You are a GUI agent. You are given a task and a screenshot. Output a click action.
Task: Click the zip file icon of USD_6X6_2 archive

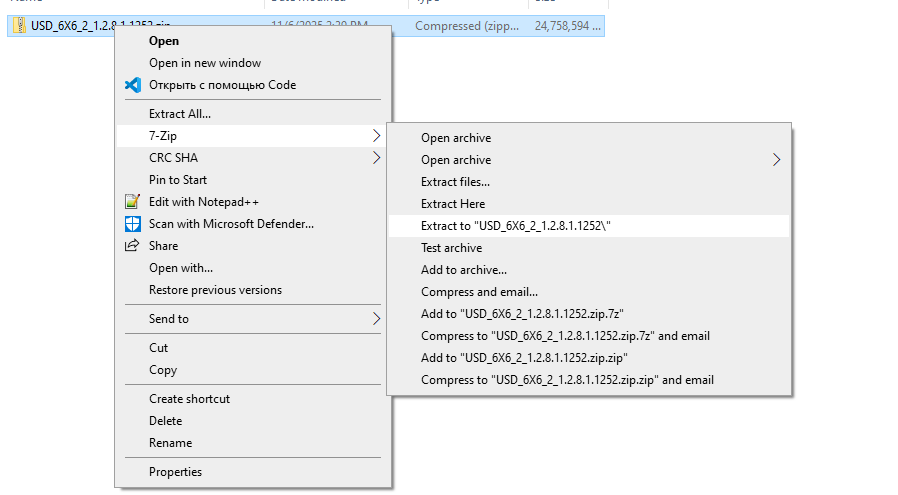(19, 26)
